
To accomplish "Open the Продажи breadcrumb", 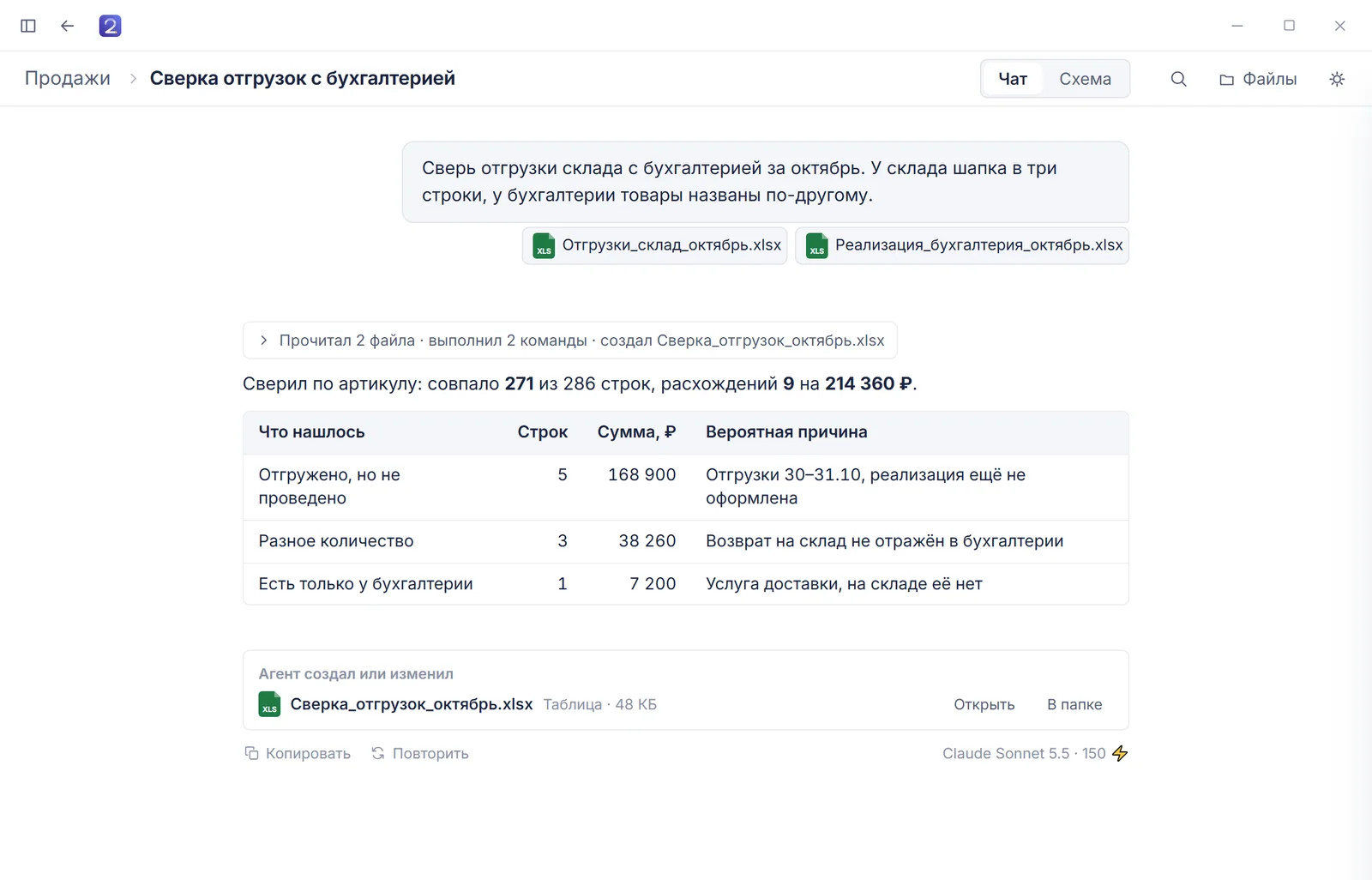I will point(68,78).
